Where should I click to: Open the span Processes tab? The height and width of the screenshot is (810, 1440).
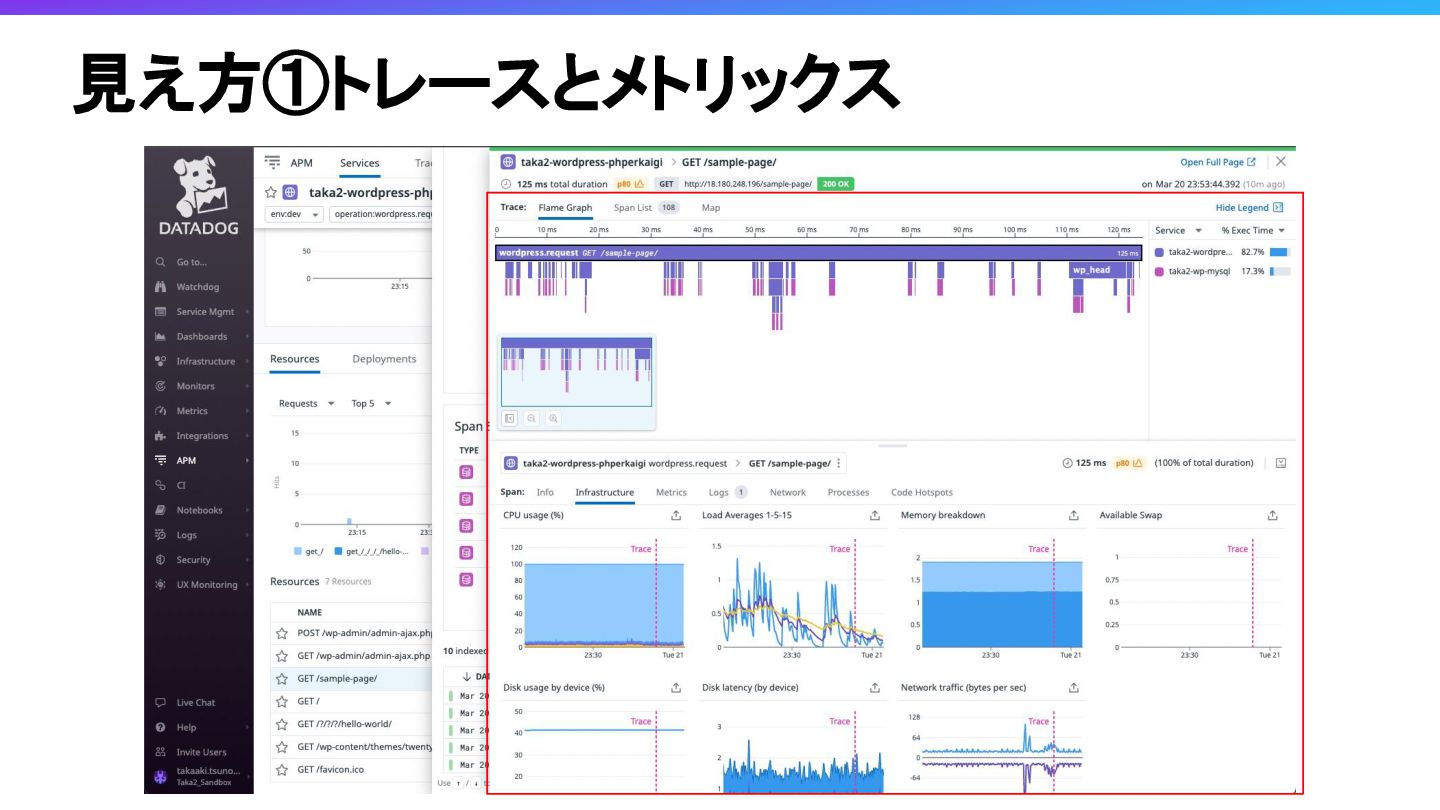[x=848, y=492]
